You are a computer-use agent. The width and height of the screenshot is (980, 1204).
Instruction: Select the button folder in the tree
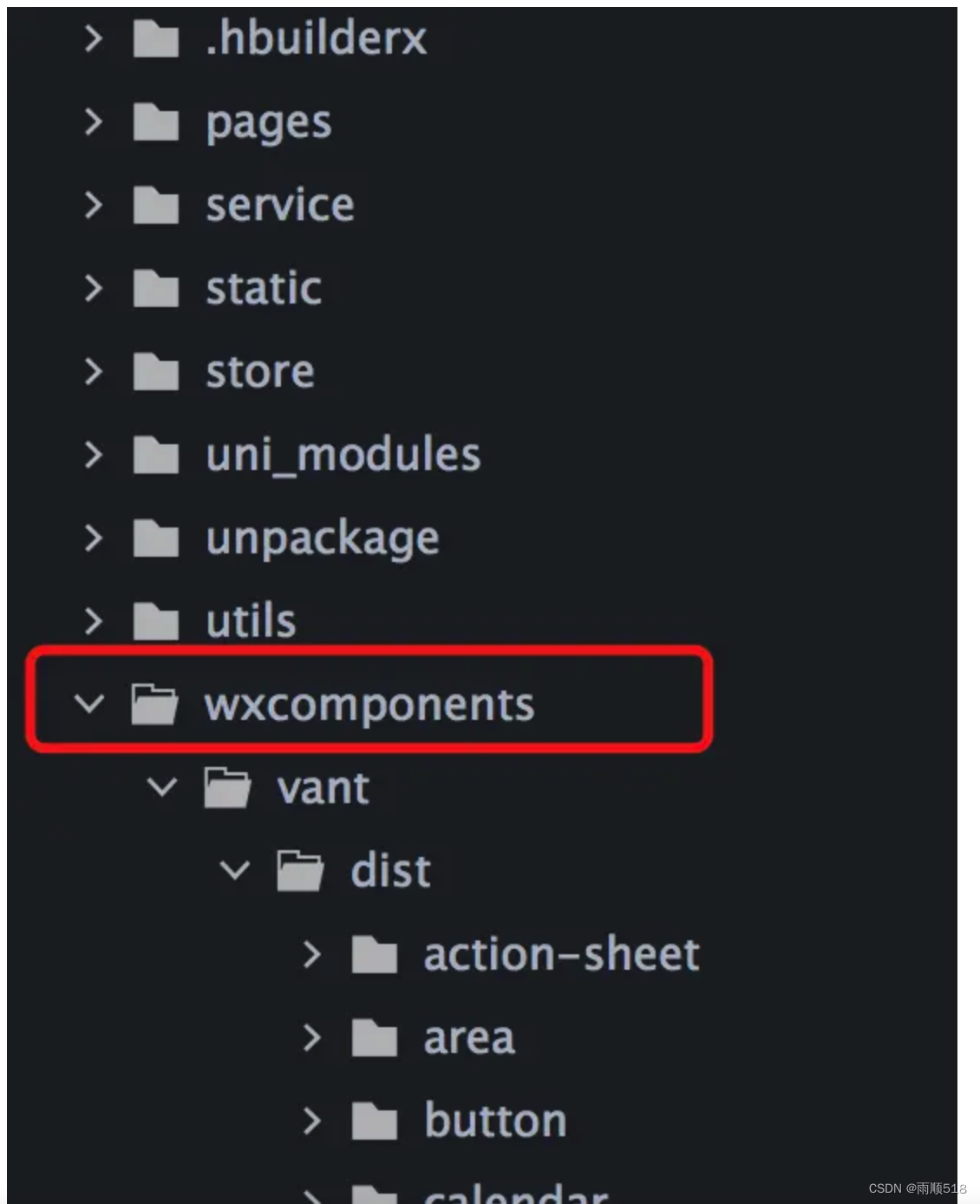pos(494,1120)
